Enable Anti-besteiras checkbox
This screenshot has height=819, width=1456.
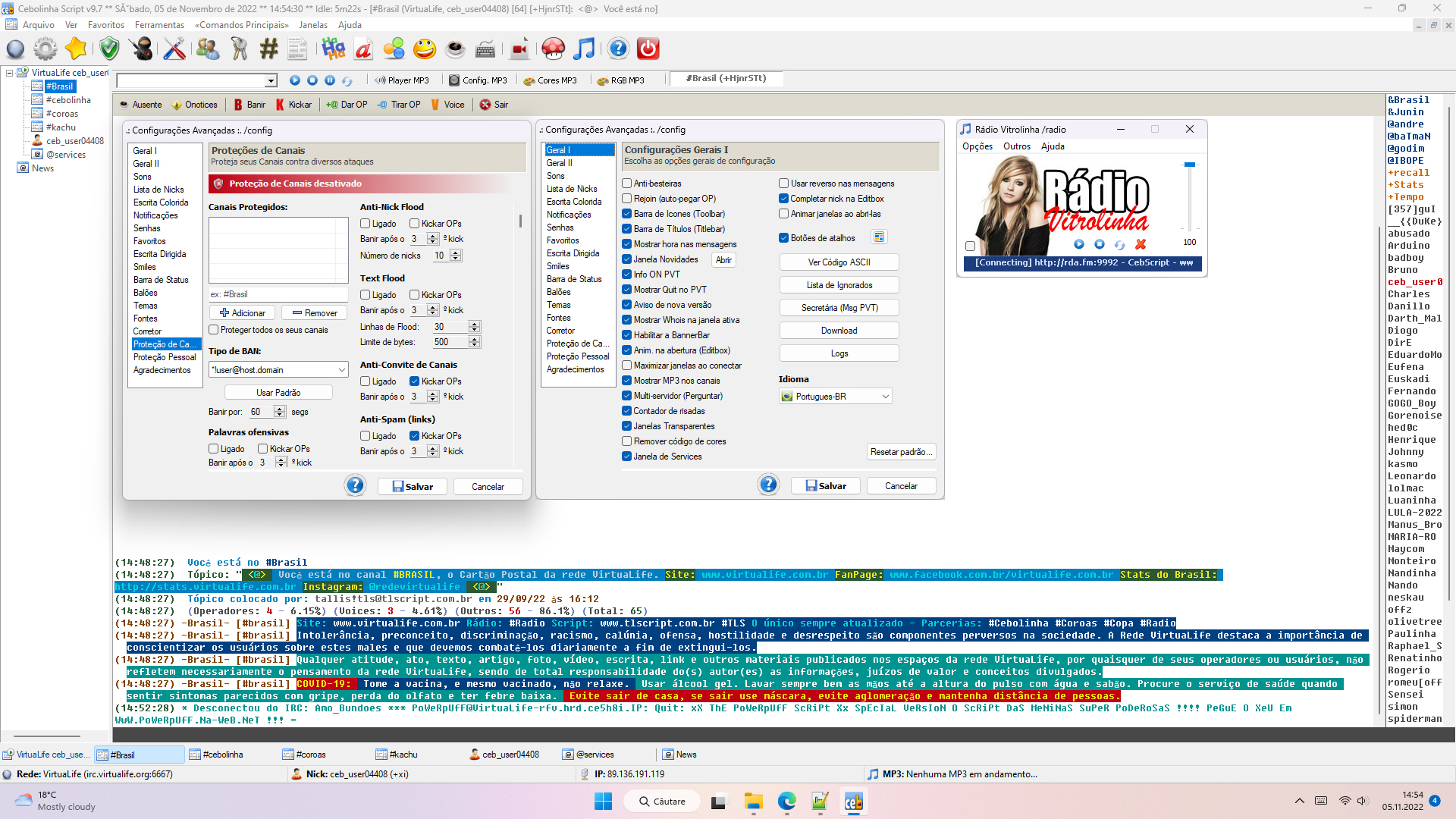(x=627, y=184)
